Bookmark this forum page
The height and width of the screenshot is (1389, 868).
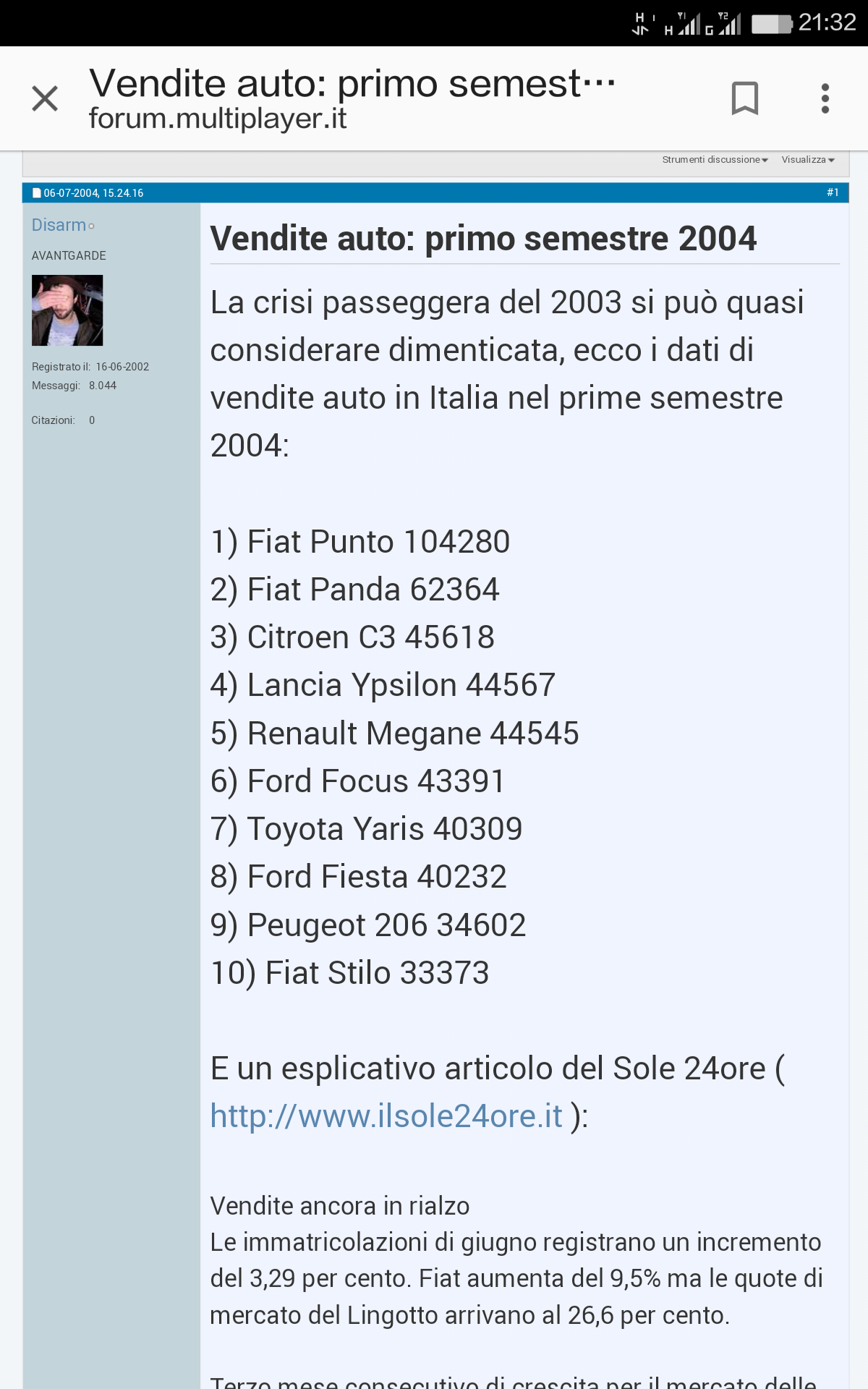744,98
